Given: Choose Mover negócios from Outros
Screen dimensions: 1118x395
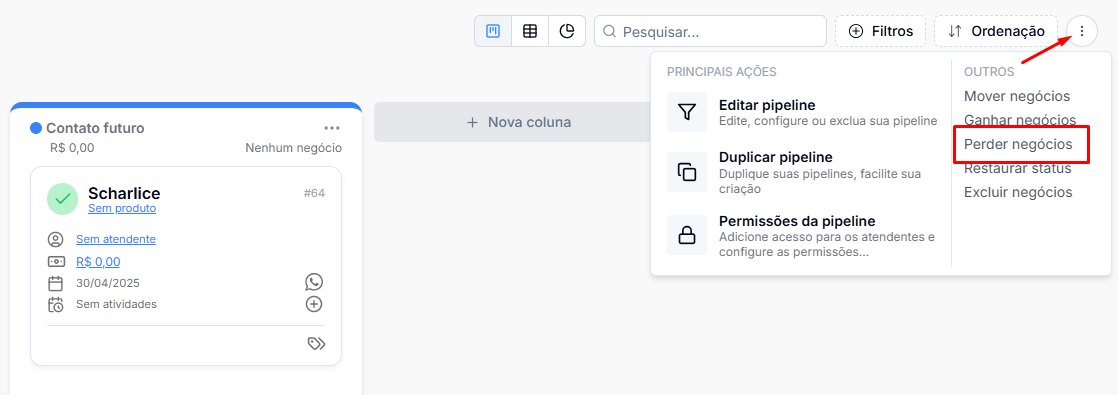Looking at the screenshot, I should coord(1017,96).
